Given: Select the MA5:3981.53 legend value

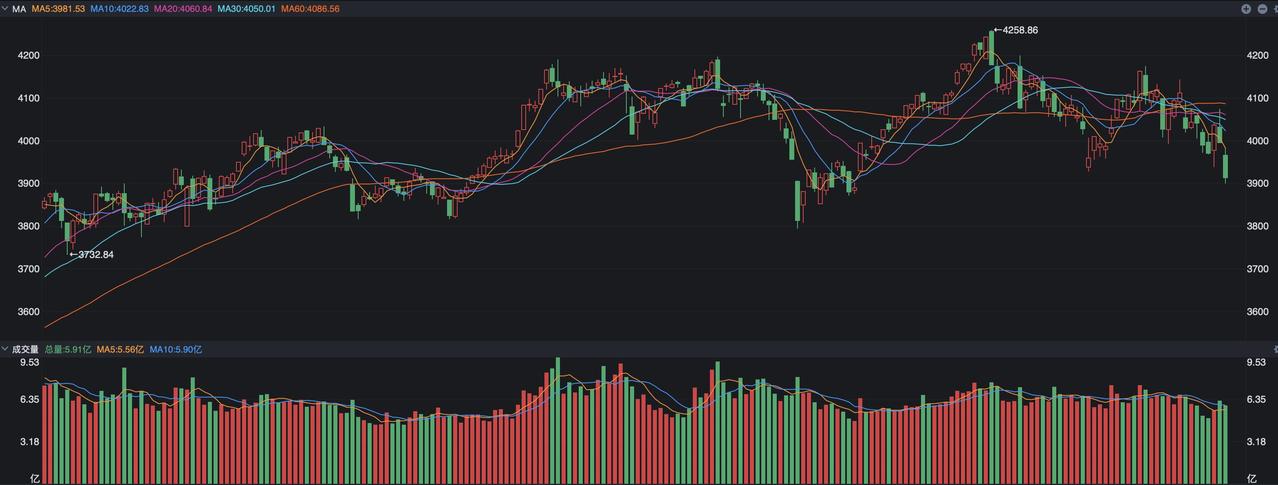Looking at the screenshot, I should point(58,8).
